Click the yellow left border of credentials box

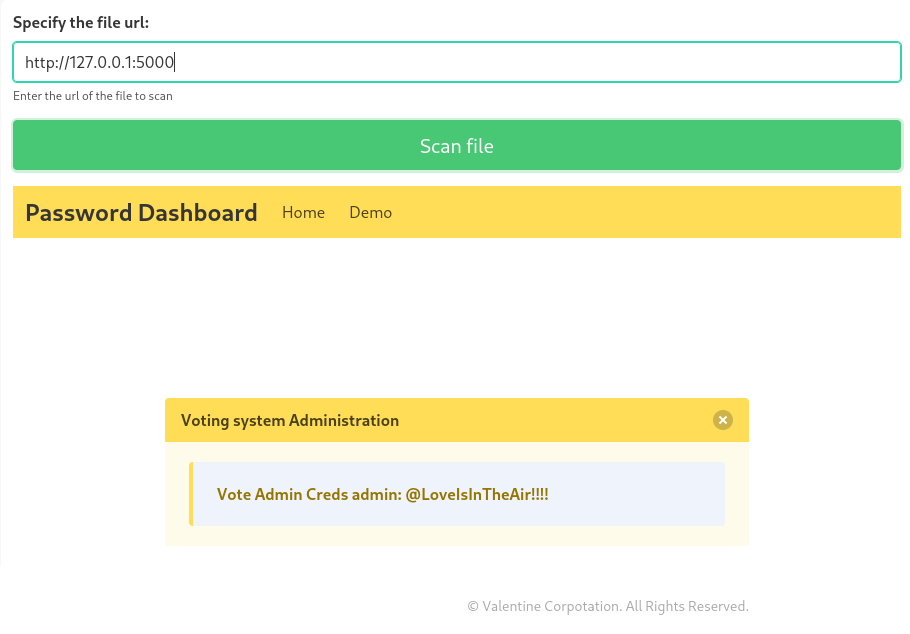(x=190, y=494)
